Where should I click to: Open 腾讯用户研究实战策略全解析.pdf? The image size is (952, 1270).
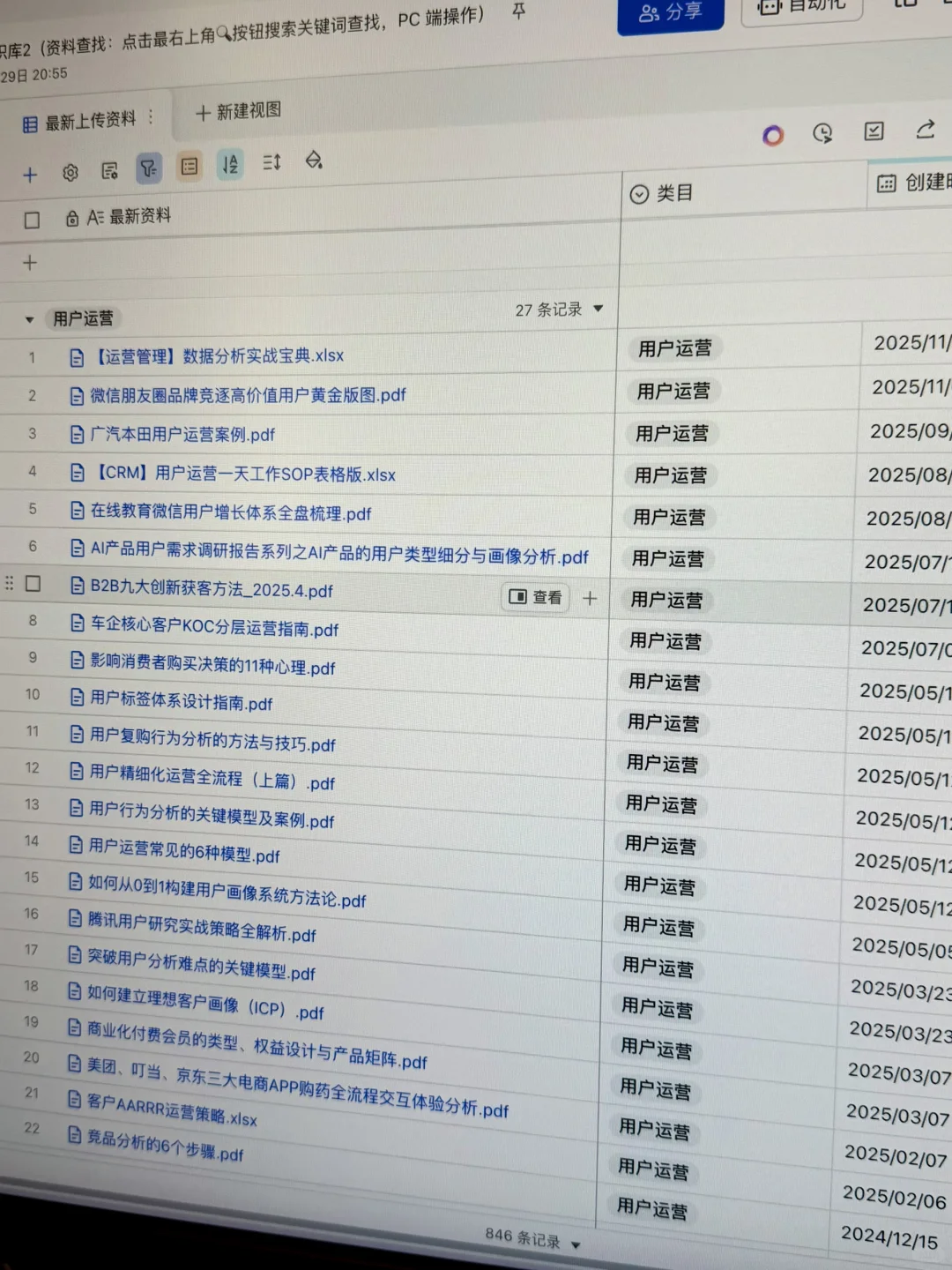[201, 927]
